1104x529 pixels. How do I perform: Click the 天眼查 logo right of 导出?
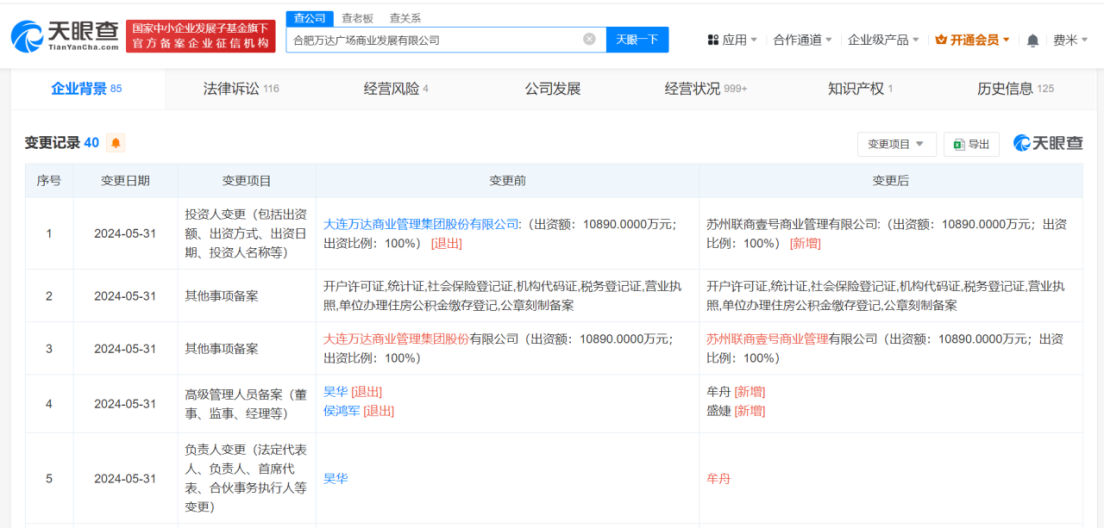click(1048, 143)
